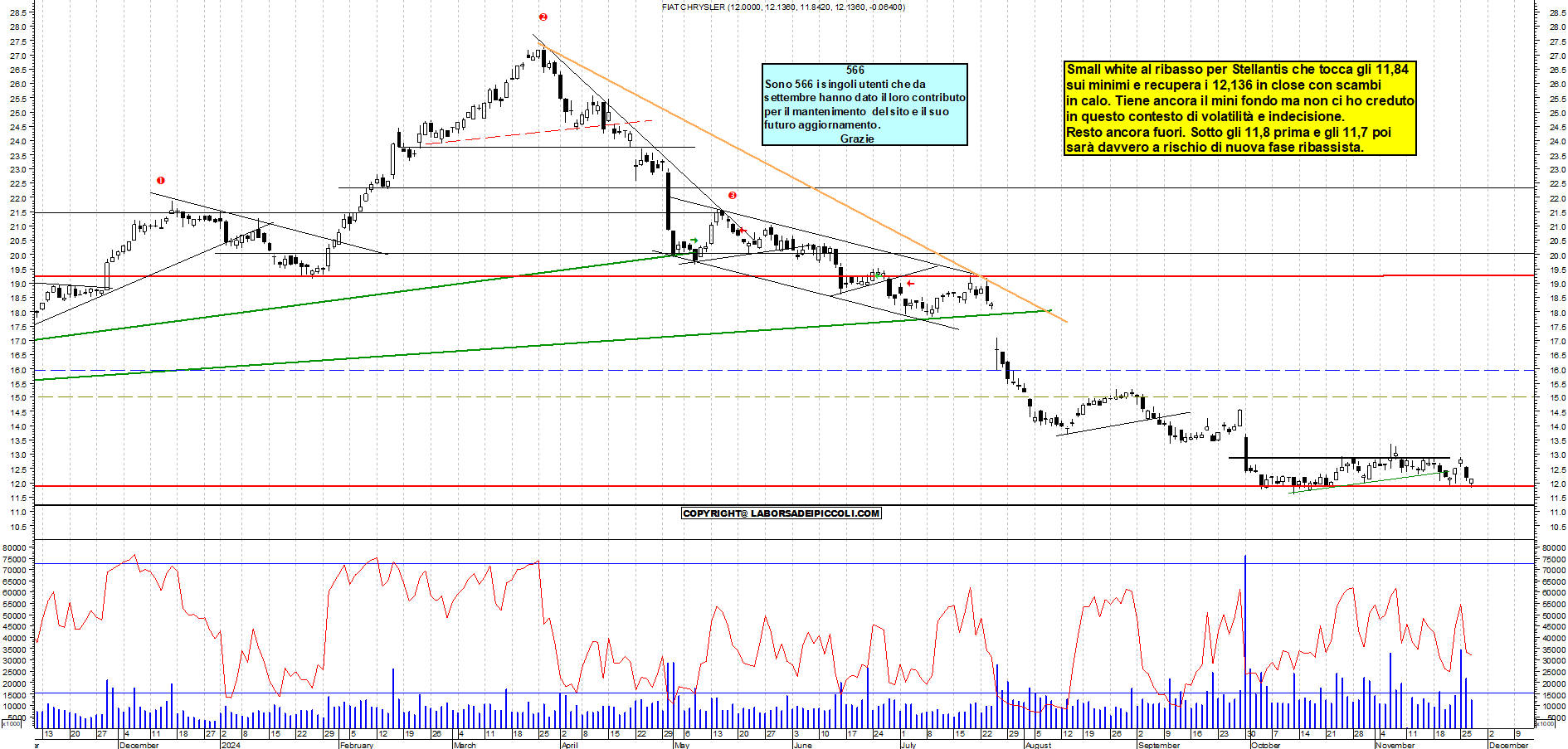The height and width of the screenshot is (749, 1568).
Task: Click the red wave marker numbered 2
Action: 543,17
